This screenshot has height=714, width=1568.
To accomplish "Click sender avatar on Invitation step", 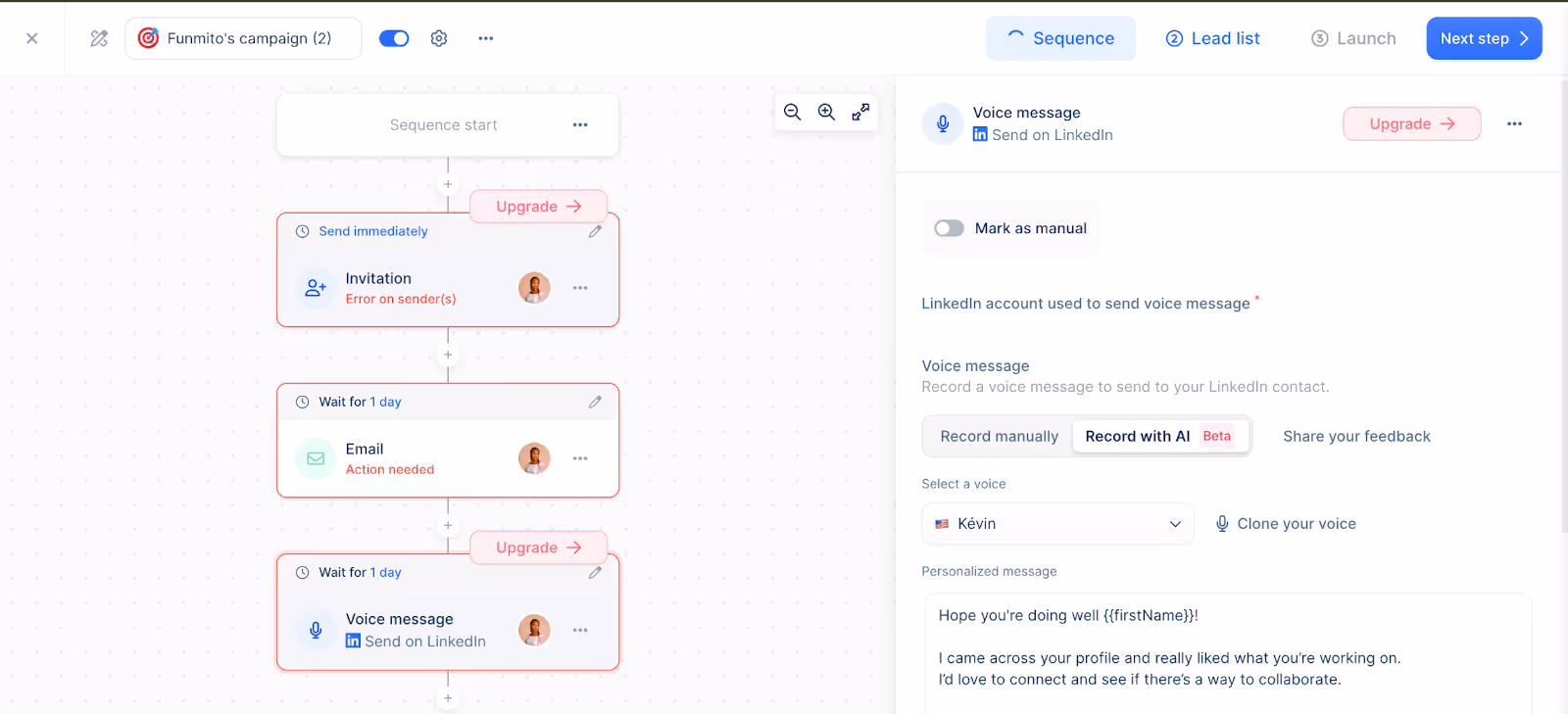I will click(534, 288).
